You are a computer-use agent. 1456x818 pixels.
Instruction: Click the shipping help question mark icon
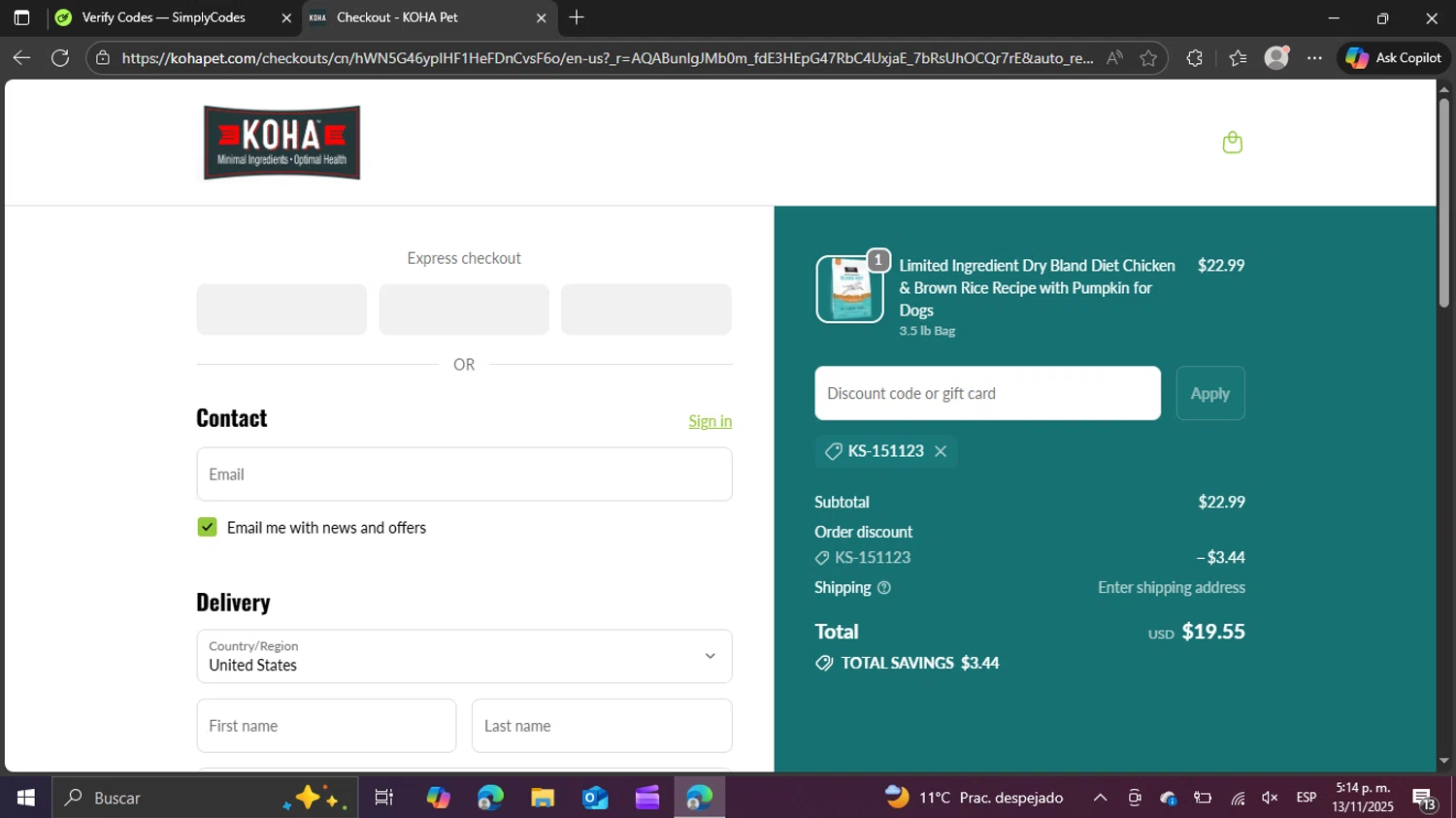point(884,588)
